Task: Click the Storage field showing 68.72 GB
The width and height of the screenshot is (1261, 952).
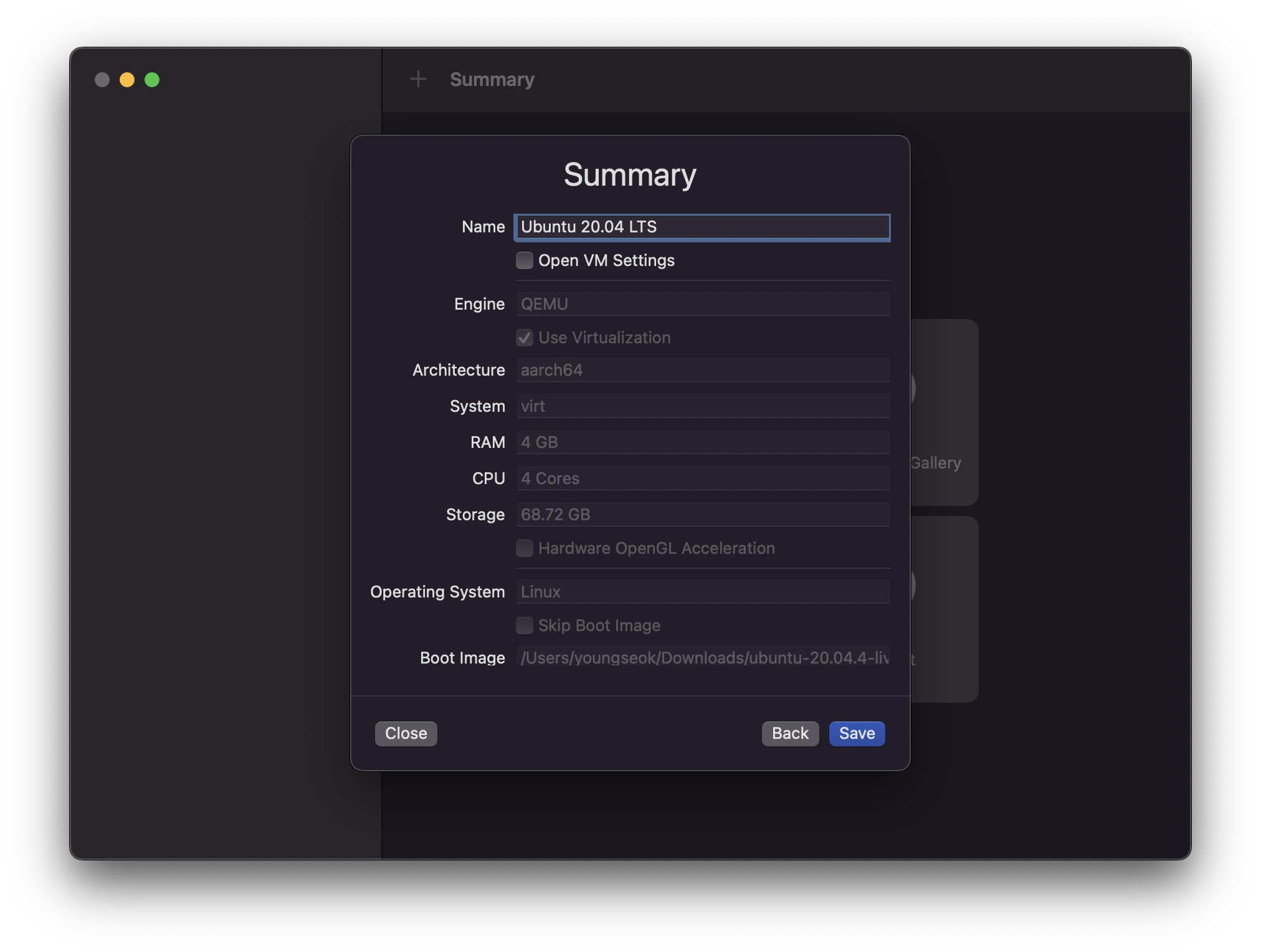Action: (702, 515)
